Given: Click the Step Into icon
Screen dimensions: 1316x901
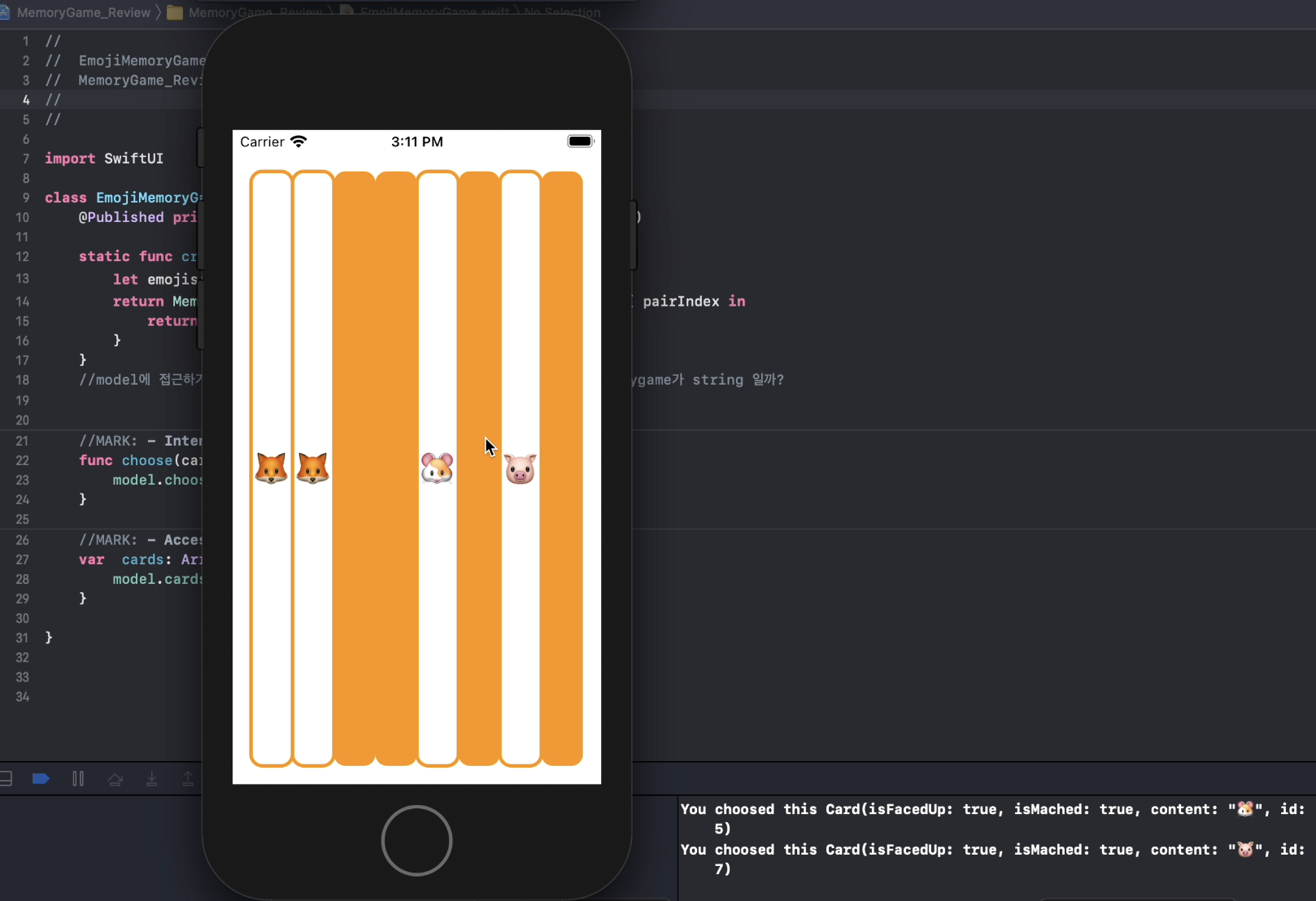Looking at the screenshot, I should point(152,778).
